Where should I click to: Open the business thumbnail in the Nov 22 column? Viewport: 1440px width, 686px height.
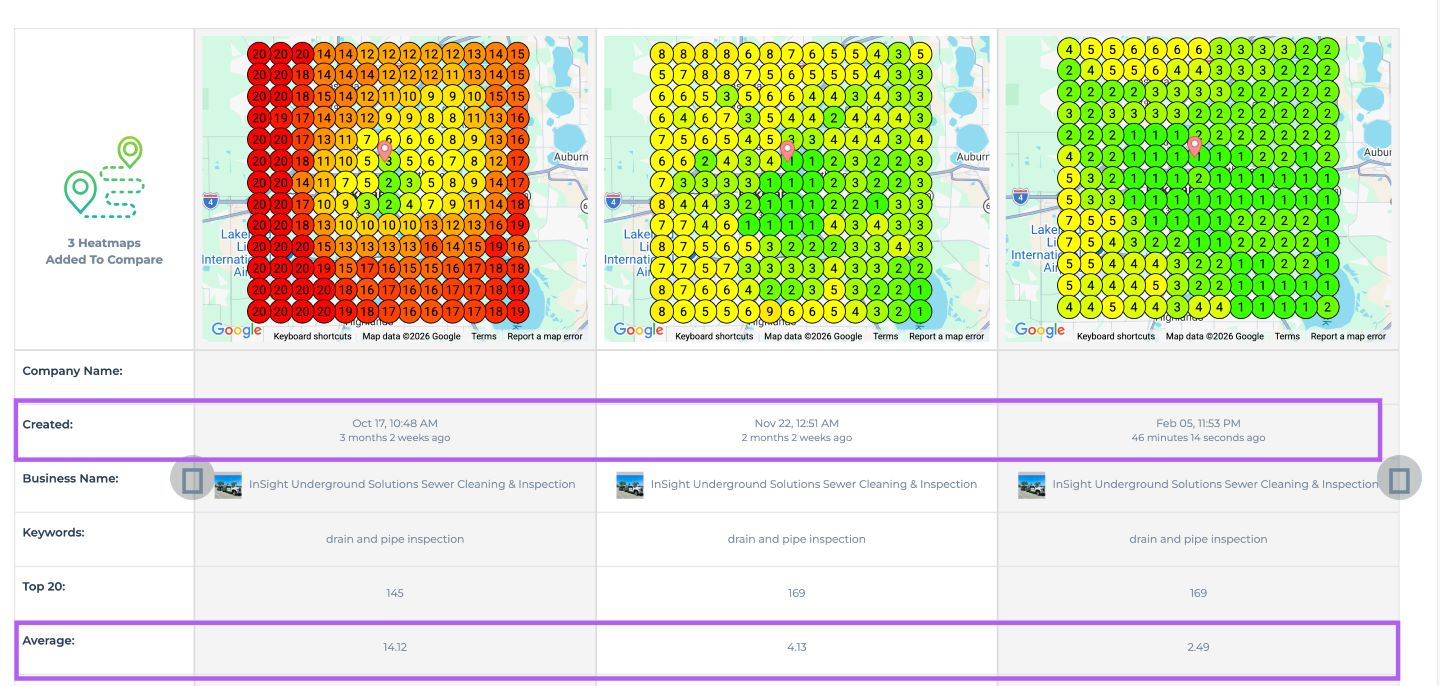(x=630, y=485)
